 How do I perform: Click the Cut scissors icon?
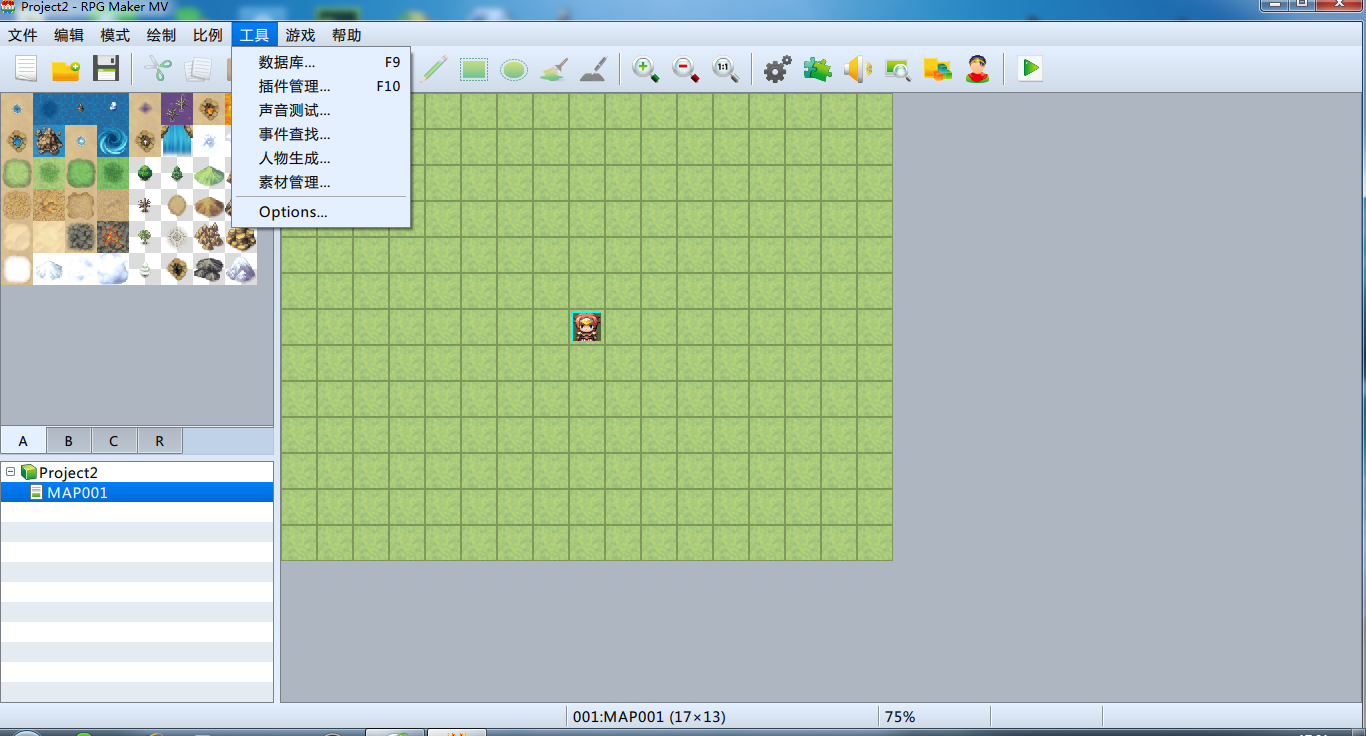pyautogui.click(x=158, y=69)
